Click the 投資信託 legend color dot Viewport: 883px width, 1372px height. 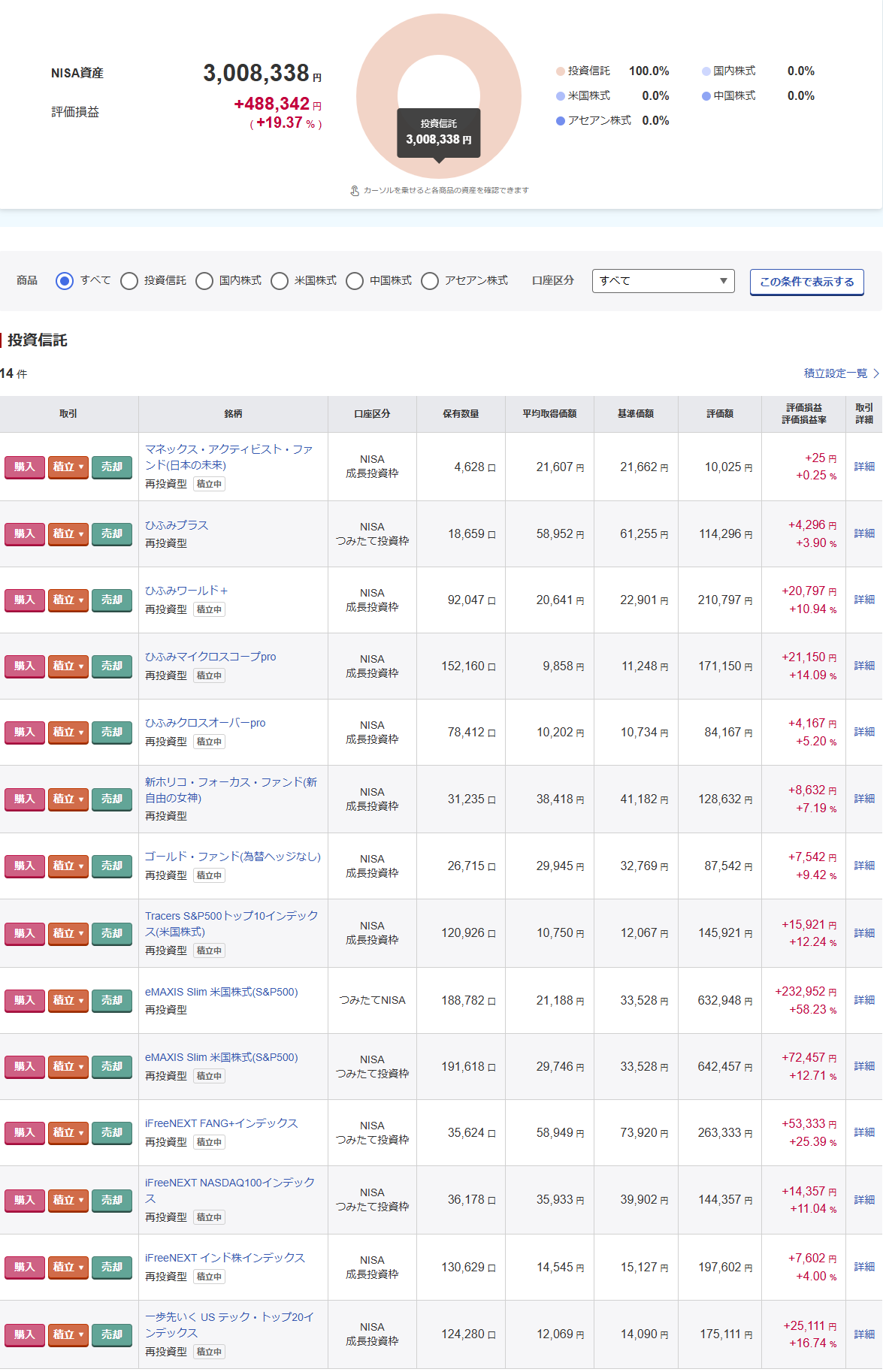(x=560, y=71)
